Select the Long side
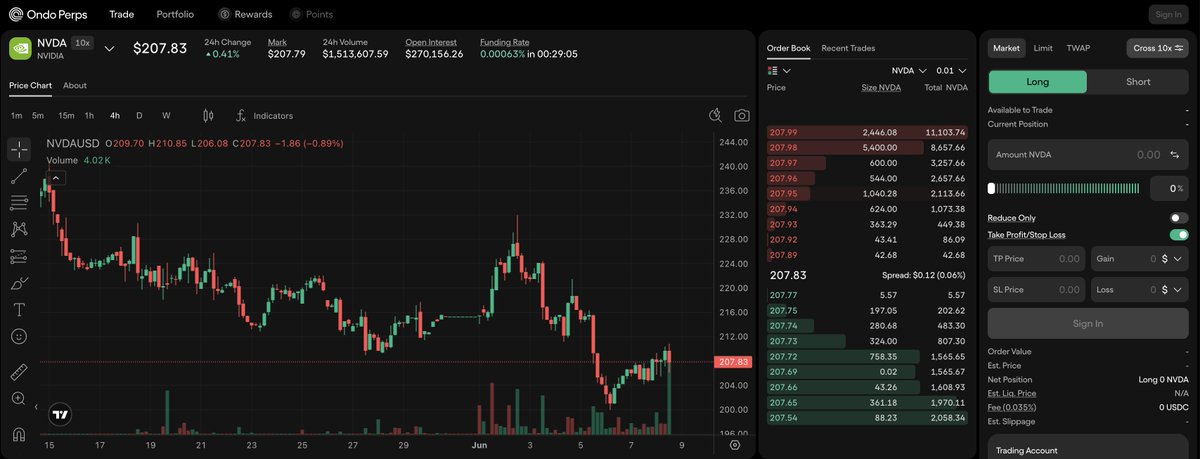 click(x=1037, y=82)
